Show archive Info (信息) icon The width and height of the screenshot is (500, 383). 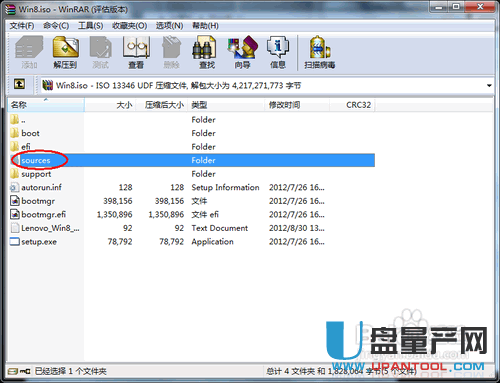pyautogui.click(x=278, y=48)
